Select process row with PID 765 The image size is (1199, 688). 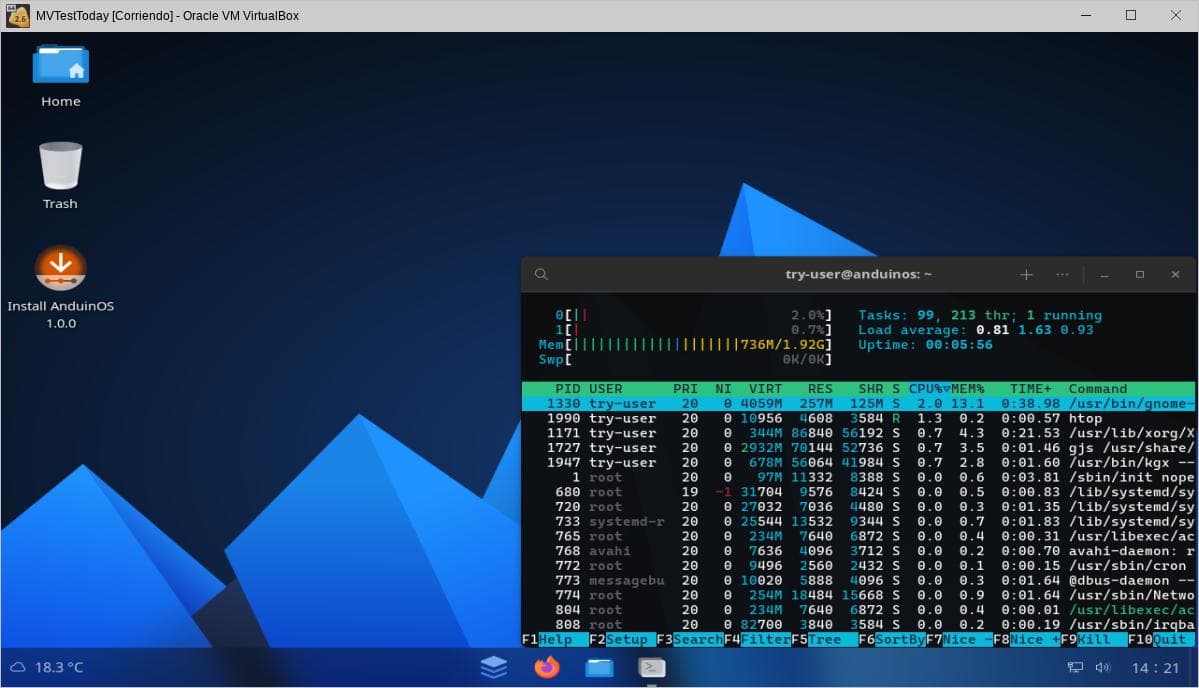(x=859, y=536)
